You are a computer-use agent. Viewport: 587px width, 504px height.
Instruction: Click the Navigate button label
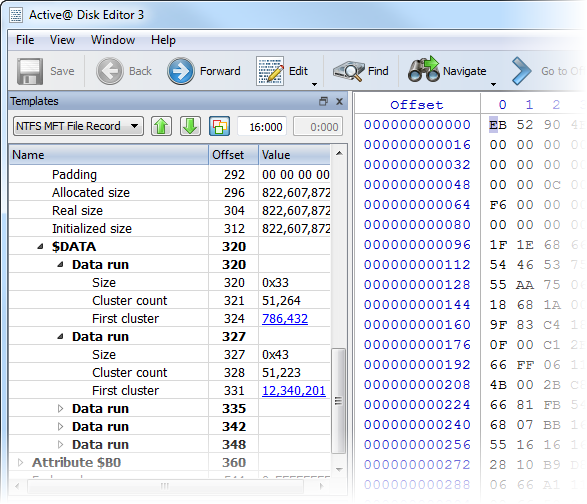[x=465, y=71]
